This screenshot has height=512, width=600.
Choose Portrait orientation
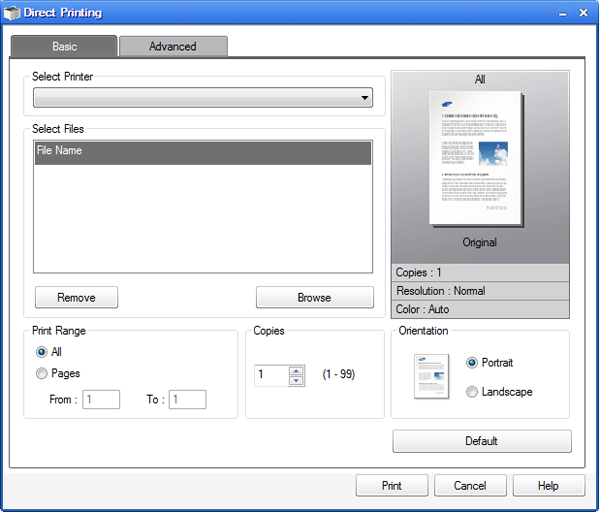point(472,362)
